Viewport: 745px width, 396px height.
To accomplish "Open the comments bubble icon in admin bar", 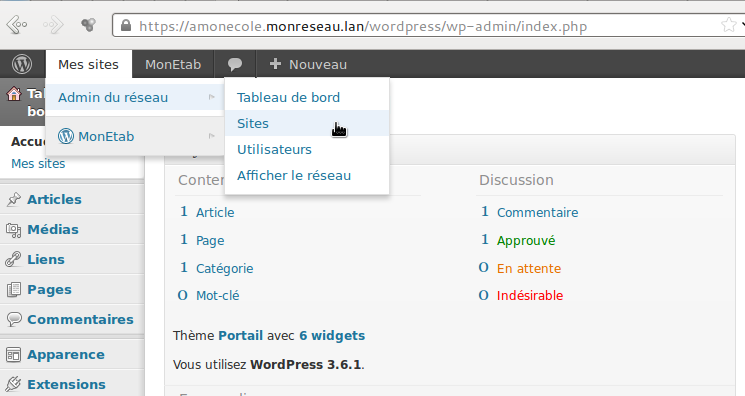I will click(x=235, y=64).
